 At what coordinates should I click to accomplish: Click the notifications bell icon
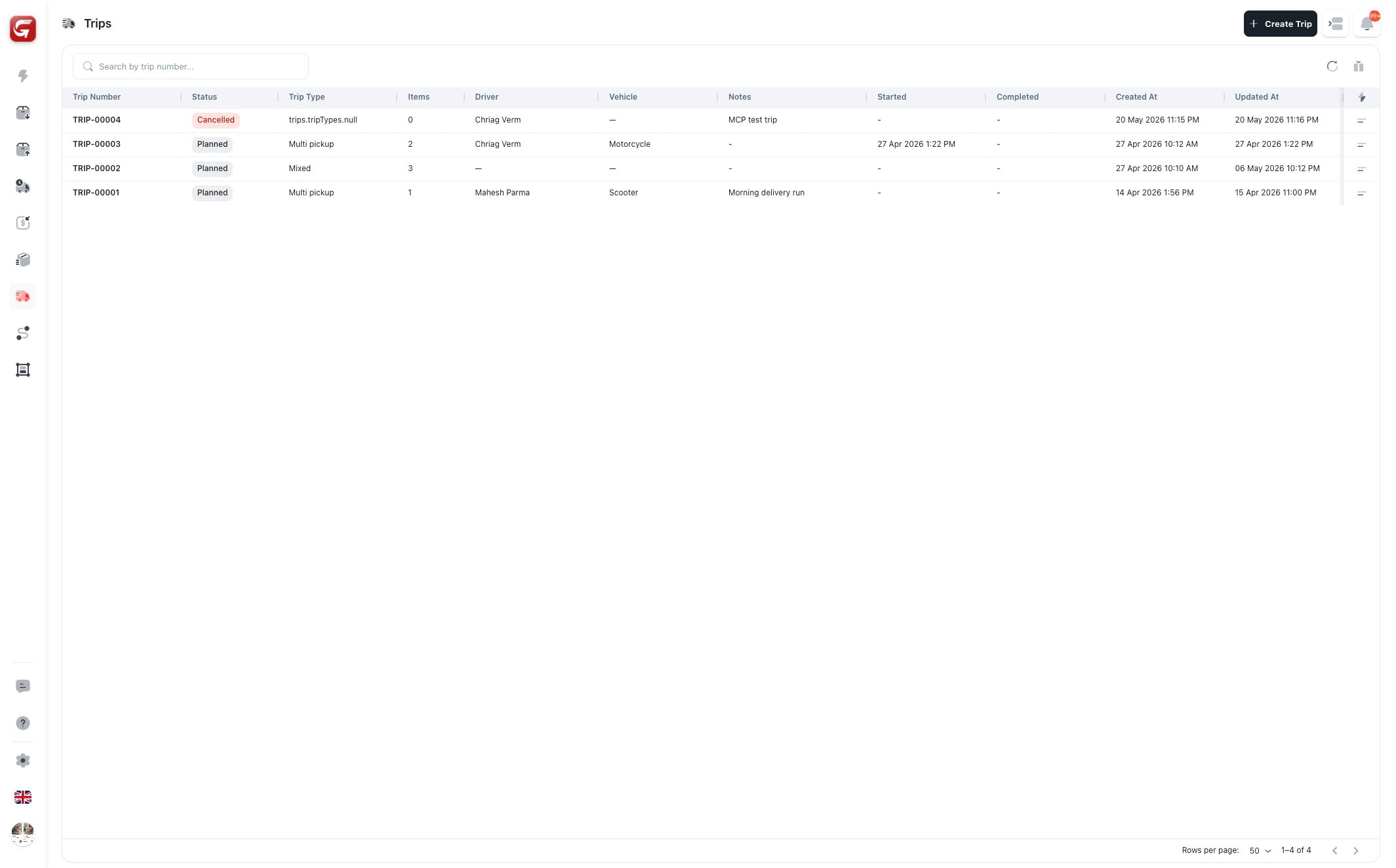(x=1367, y=24)
